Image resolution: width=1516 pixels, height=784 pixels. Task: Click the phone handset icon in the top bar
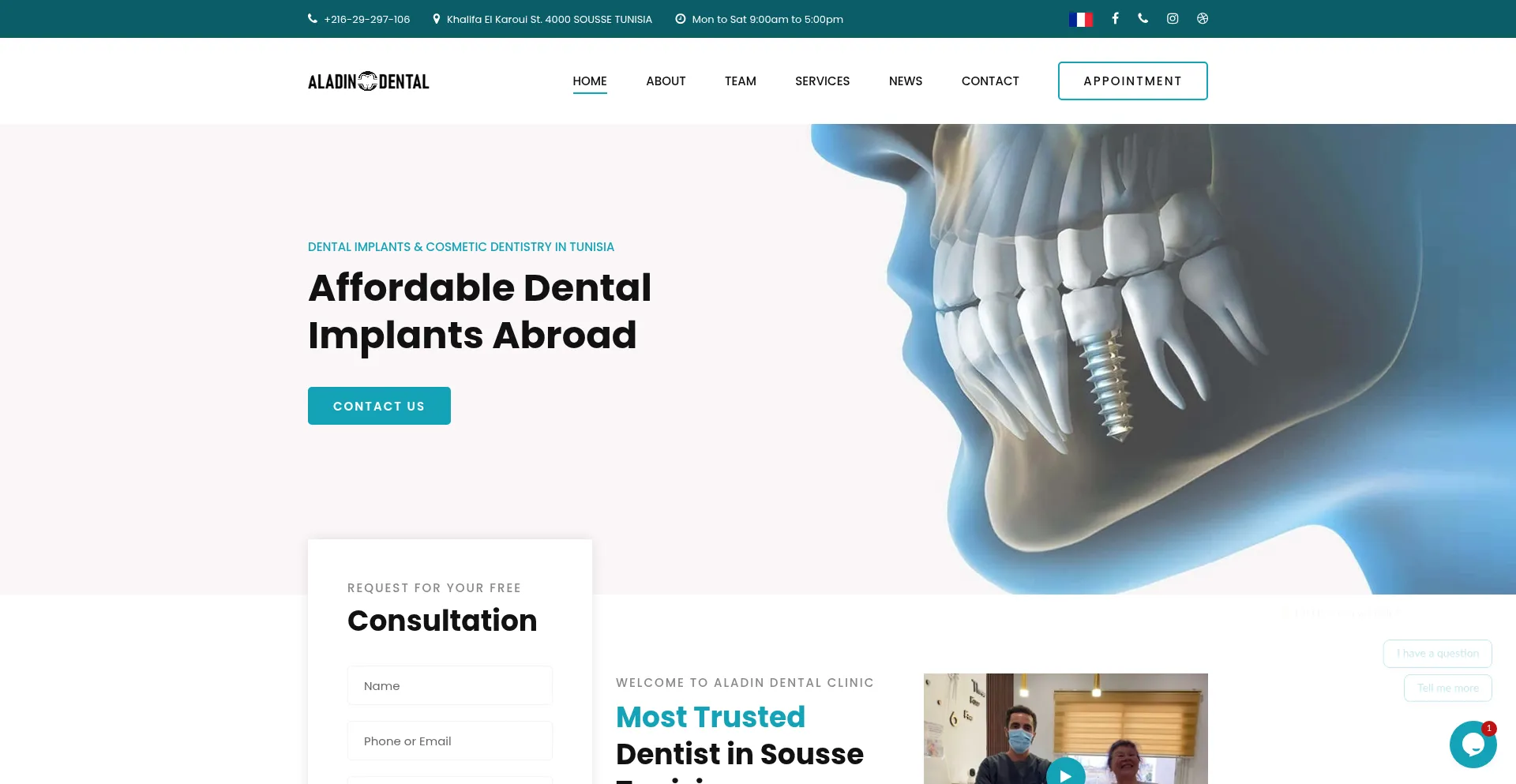pyautogui.click(x=1143, y=18)
